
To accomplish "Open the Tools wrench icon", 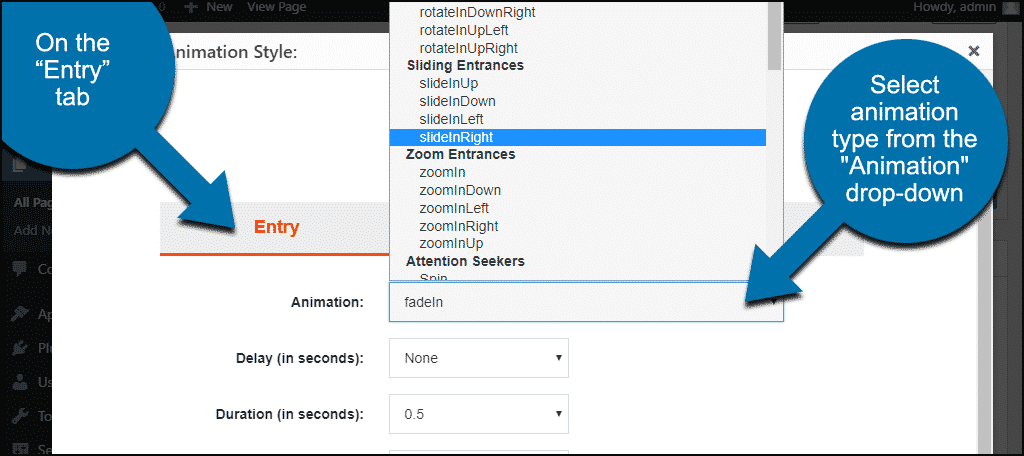I will tap(20, 415).
